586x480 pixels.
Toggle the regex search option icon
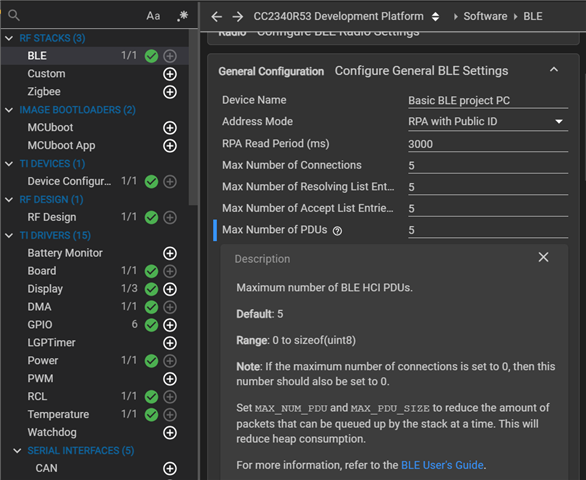(183, 16)
